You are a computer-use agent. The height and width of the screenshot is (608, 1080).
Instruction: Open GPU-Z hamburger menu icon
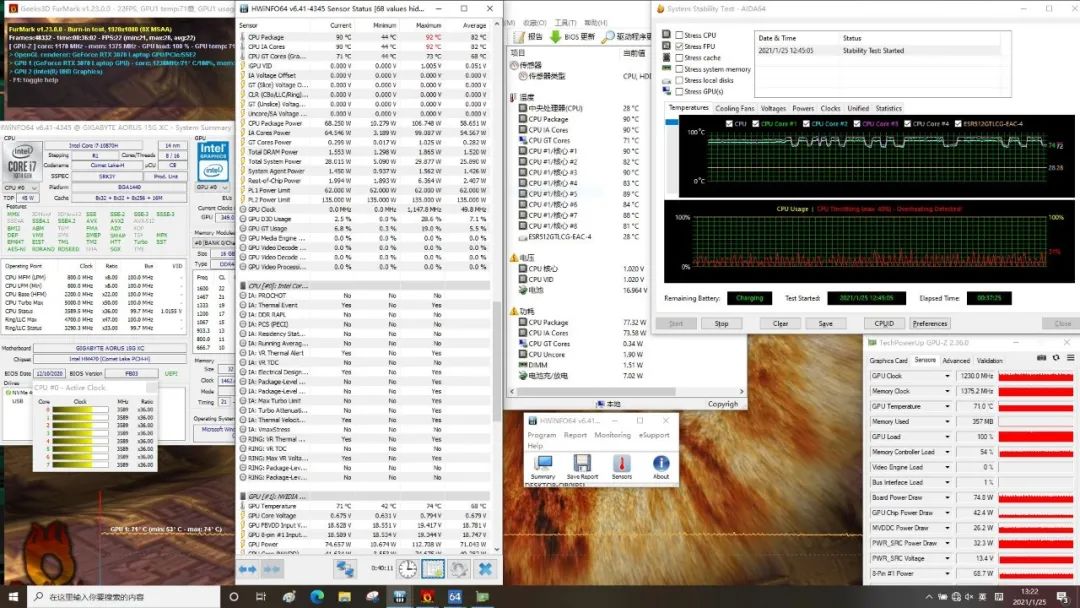(x=1068, y=360)
